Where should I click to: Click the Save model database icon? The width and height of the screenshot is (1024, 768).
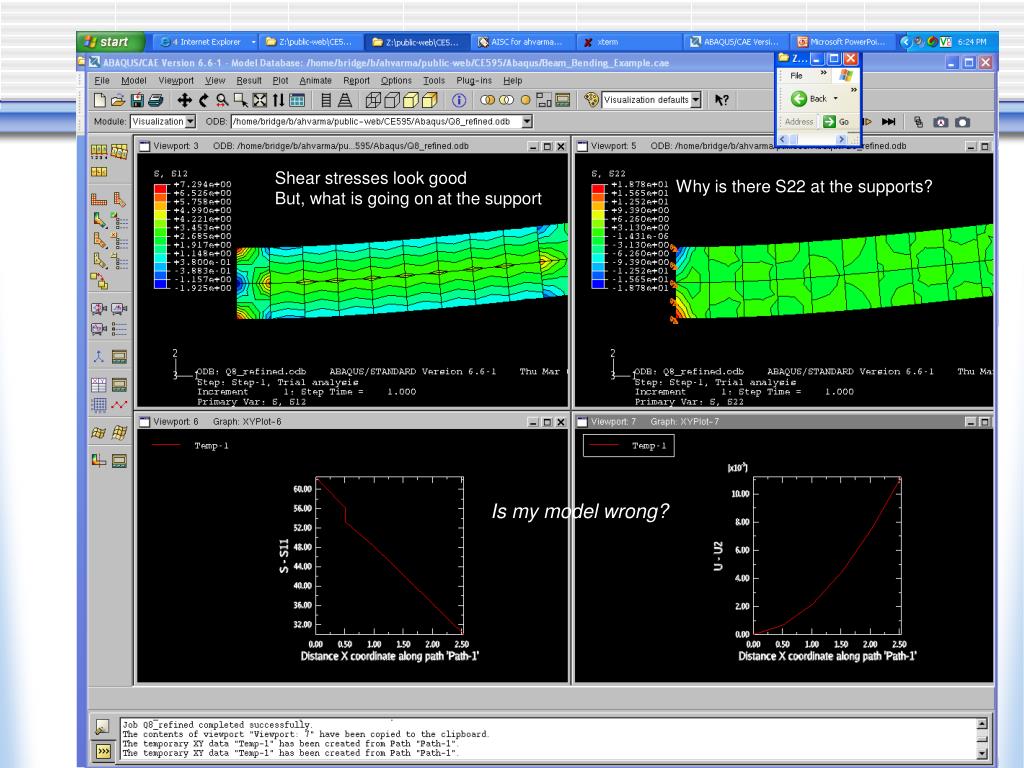pyautogui.click(x=137, y=101)
